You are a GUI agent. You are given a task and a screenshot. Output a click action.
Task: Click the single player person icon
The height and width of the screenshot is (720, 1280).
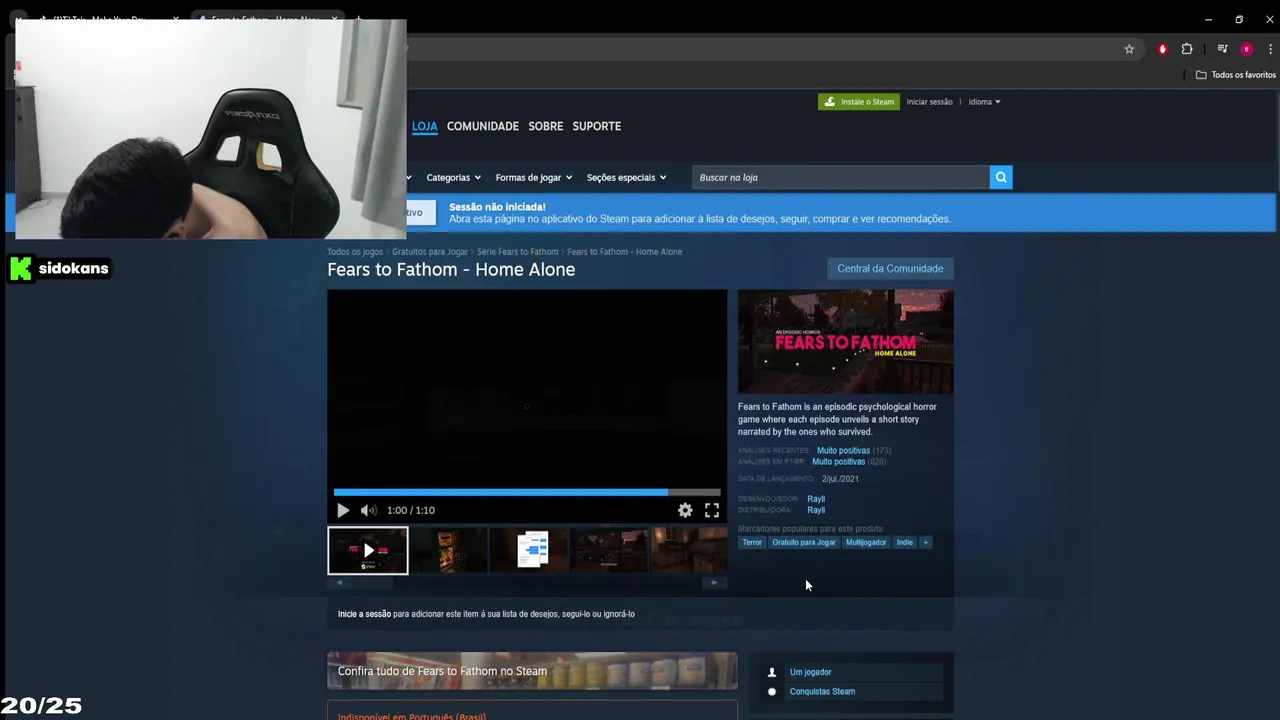coord(771,672)
